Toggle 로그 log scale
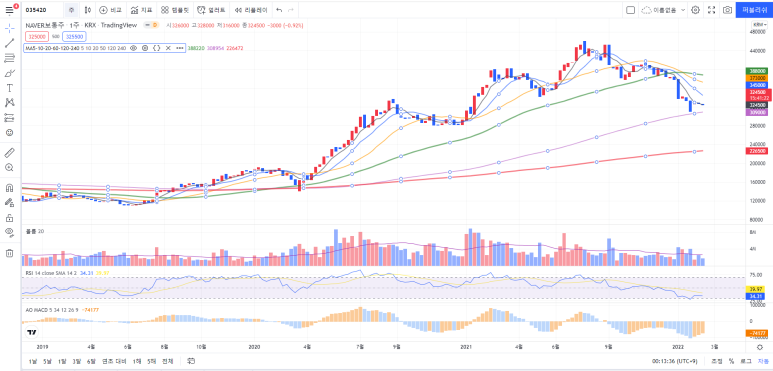The height and width of the screenshot is (371, 773). click(746, 361)
